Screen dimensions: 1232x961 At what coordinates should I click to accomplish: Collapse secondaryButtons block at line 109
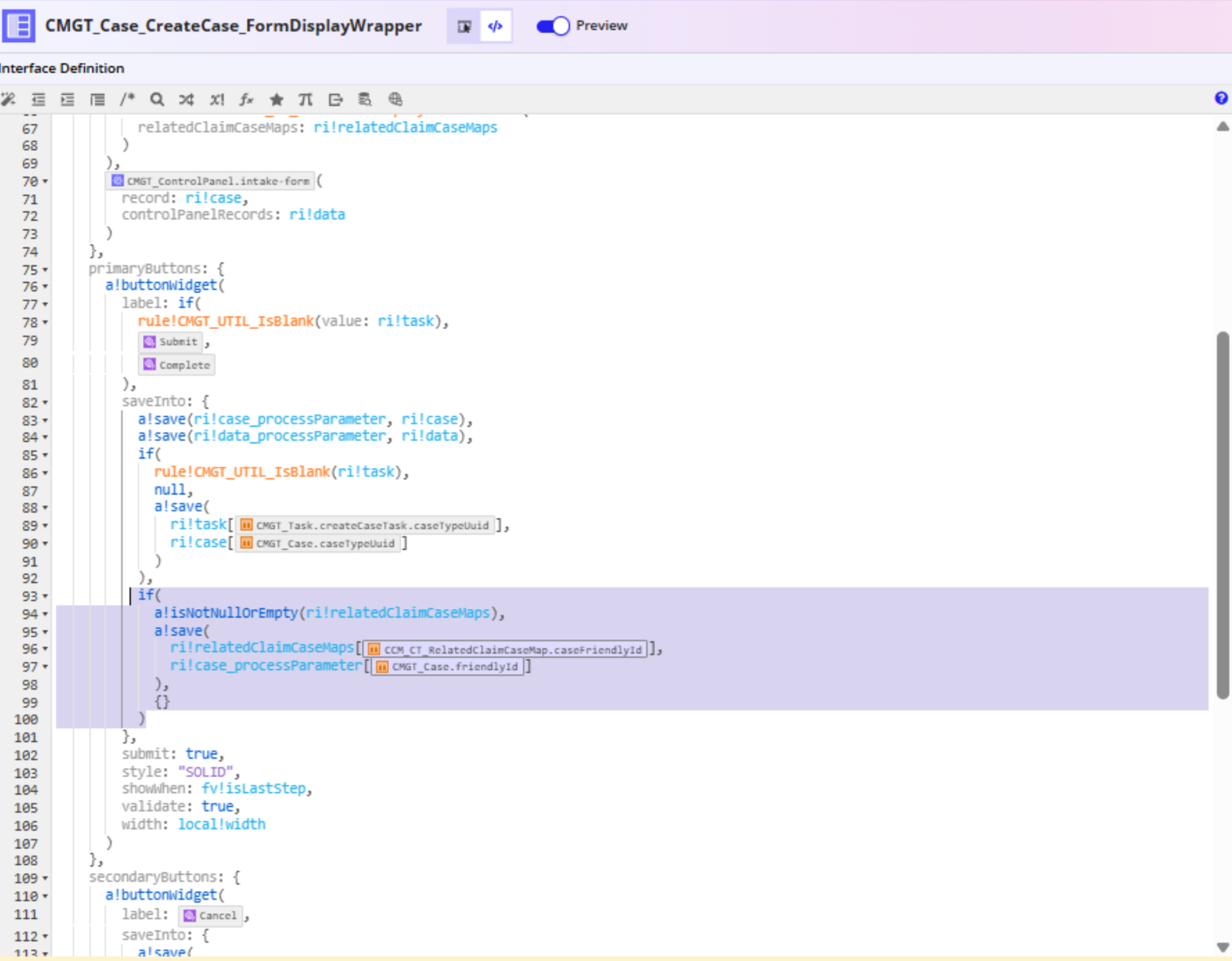coord(46,879)
